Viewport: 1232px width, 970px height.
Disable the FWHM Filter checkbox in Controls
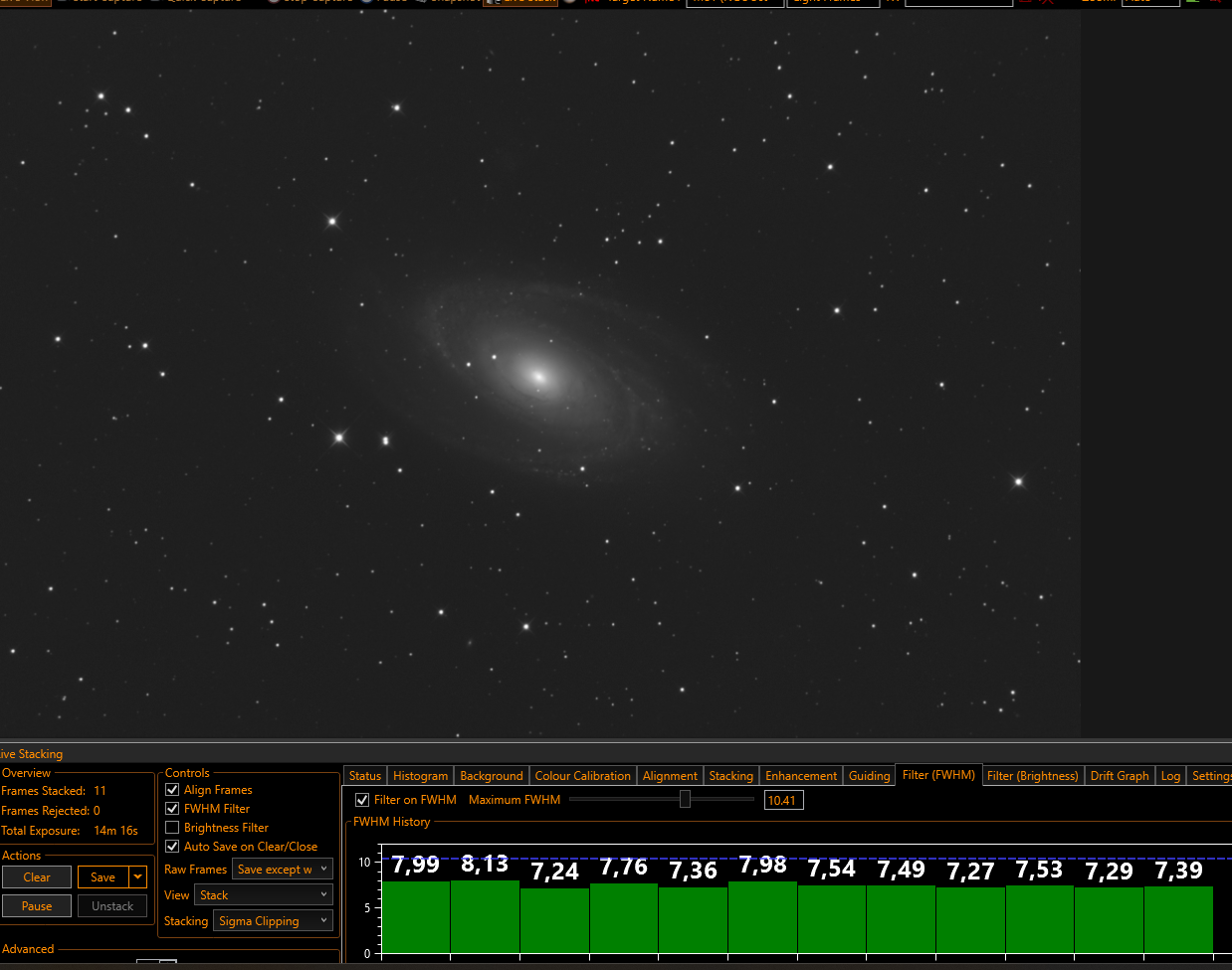172,809
